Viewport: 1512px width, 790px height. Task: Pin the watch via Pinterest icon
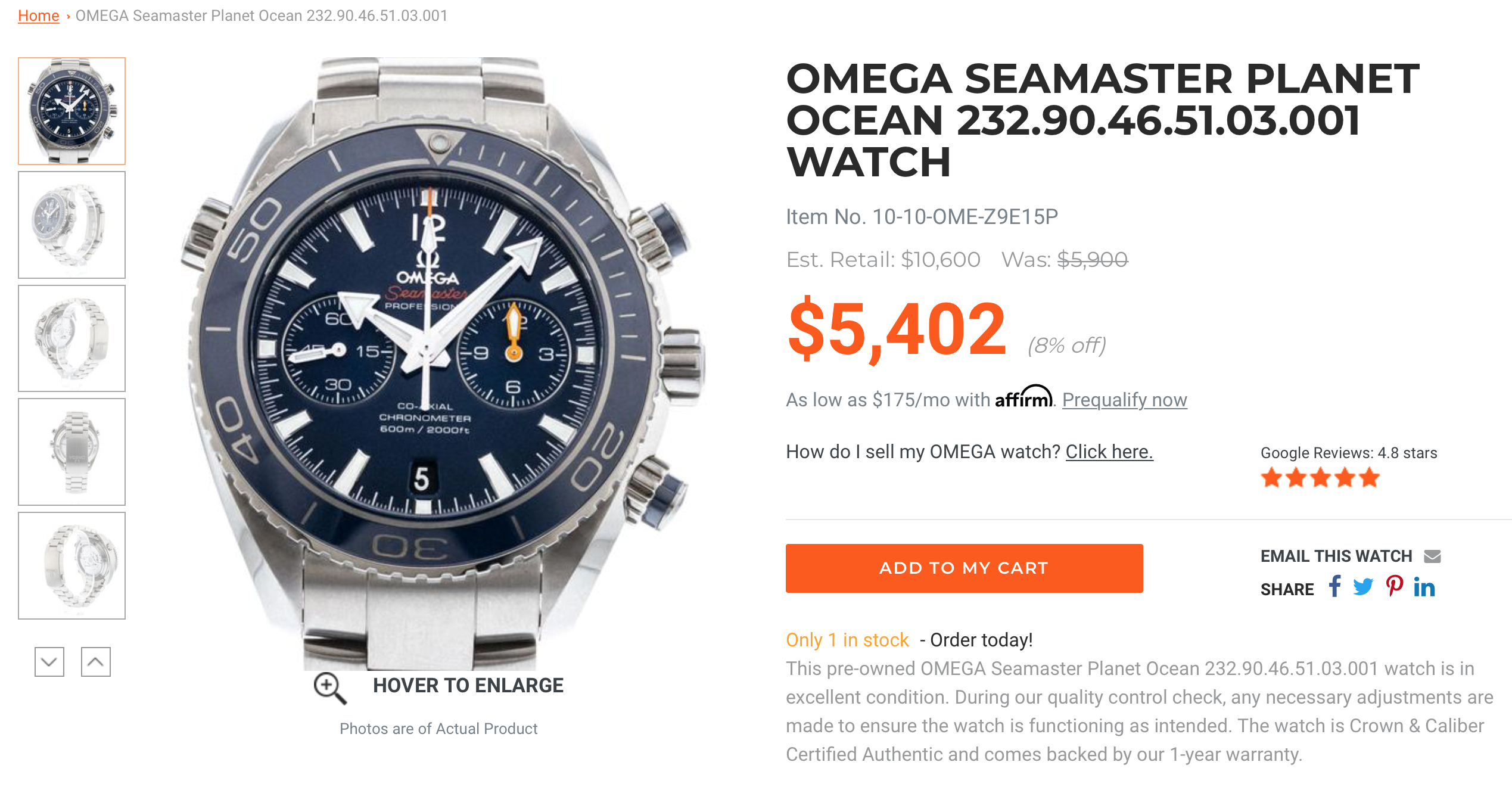(1394, 587)
